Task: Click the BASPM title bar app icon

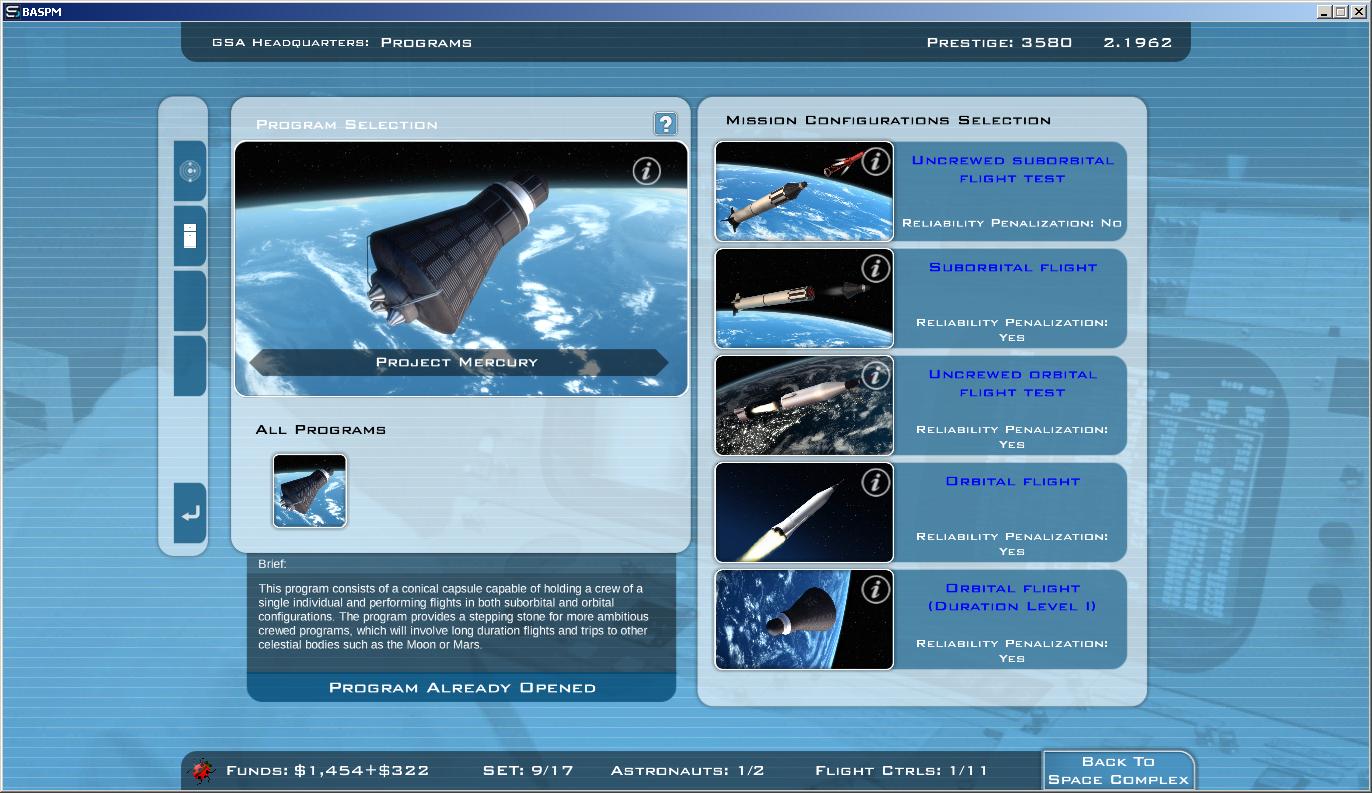Action: point(12,12)
